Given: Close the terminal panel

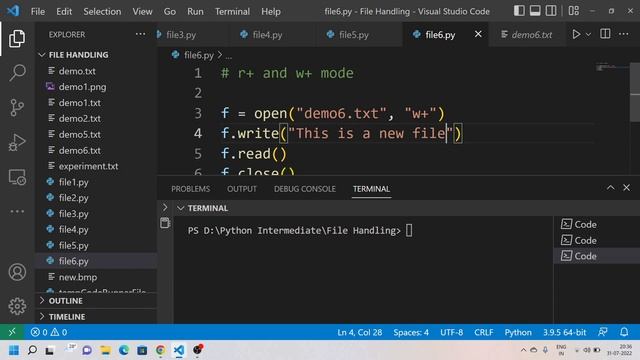Looking at the screenshot, I should [626, 188].
